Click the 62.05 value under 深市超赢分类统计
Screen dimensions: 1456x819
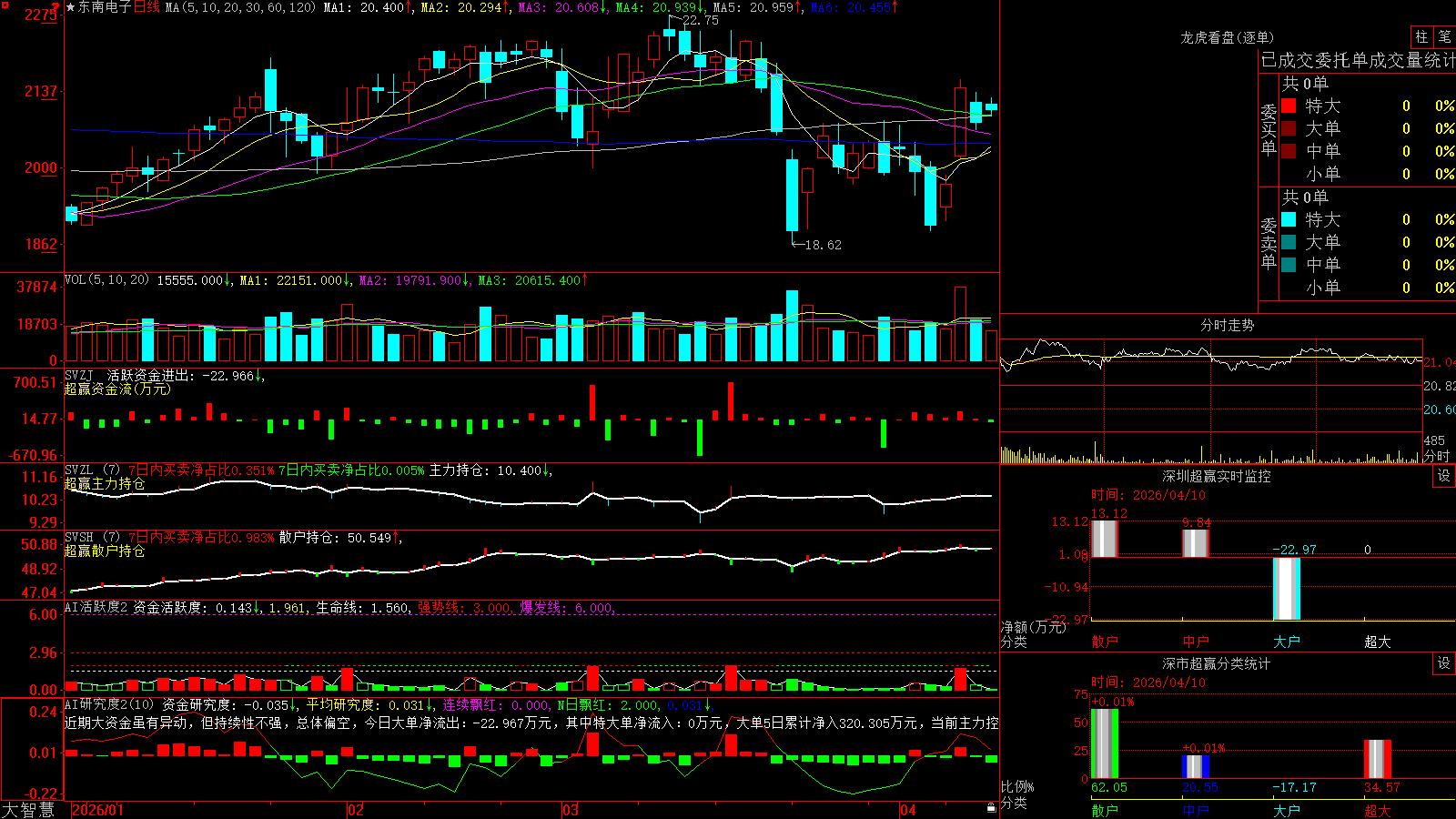[1109, 787]
